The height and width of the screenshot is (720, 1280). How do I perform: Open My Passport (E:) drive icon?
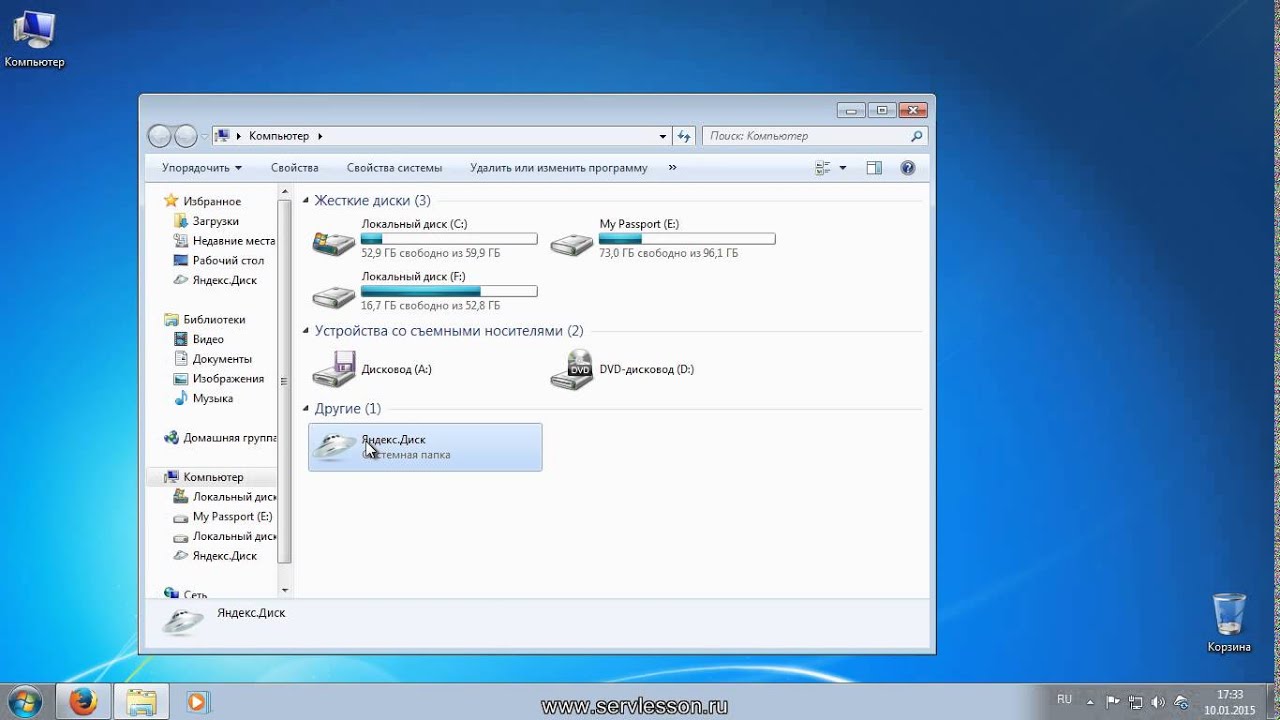pos(571,242)
